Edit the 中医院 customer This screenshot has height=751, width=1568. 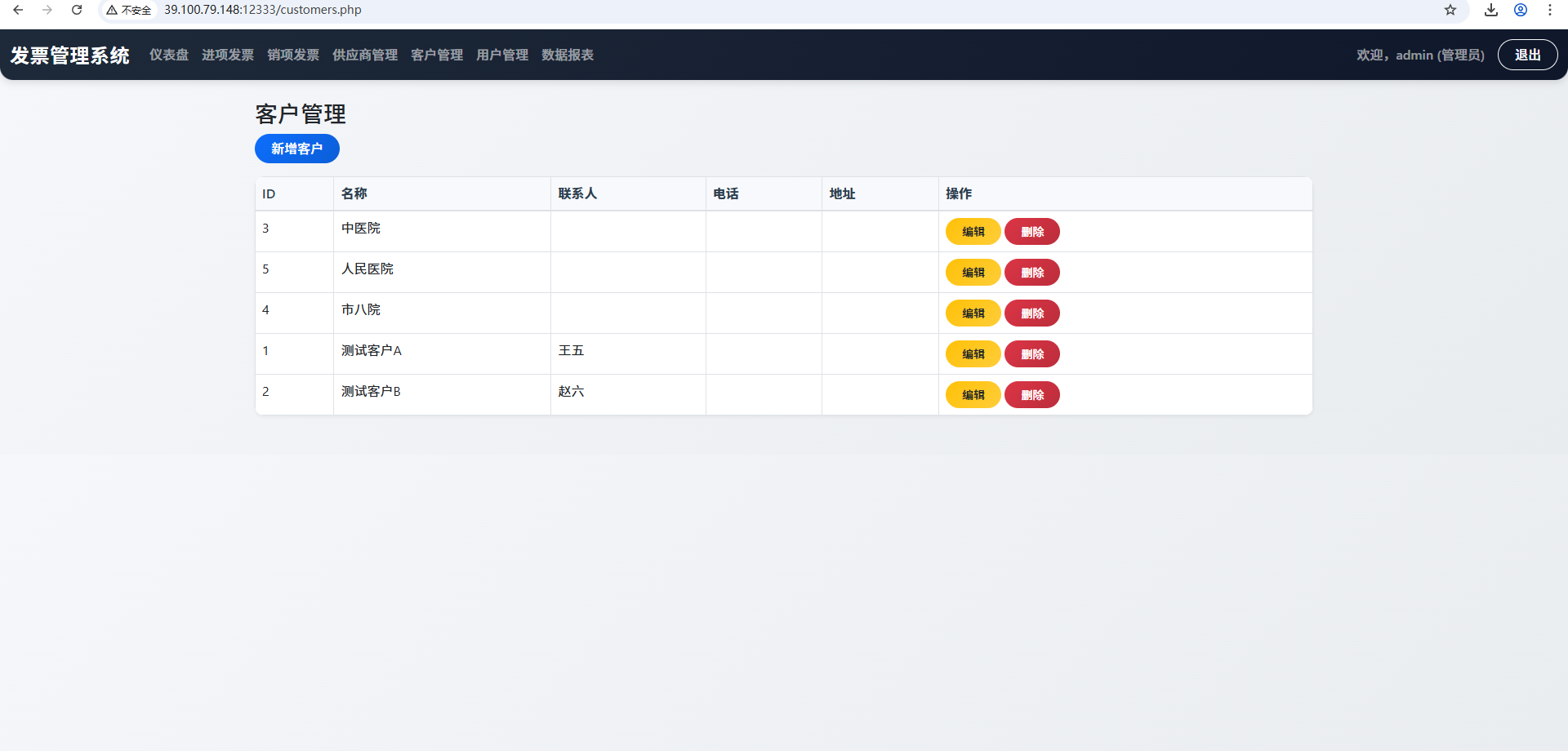(973, 232)
